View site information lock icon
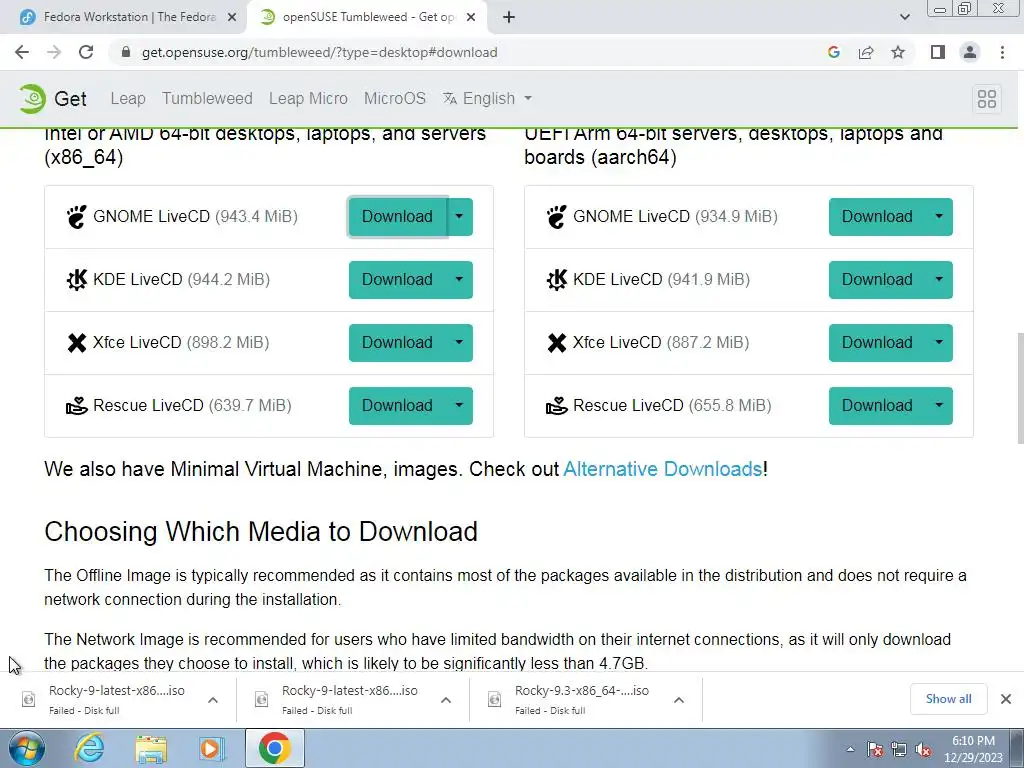Viewport: 1024px width, 768px height. [126, 52]
